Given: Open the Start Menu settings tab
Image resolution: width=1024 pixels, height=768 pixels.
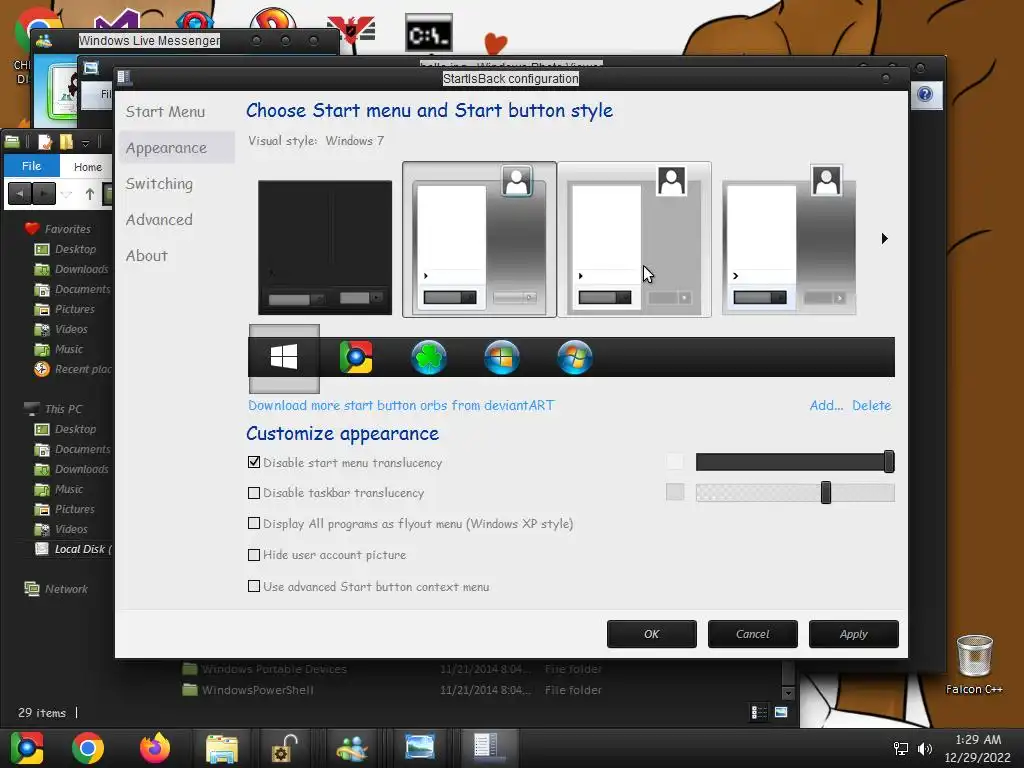Looking at the screenshot, I should tap(165, 112).
